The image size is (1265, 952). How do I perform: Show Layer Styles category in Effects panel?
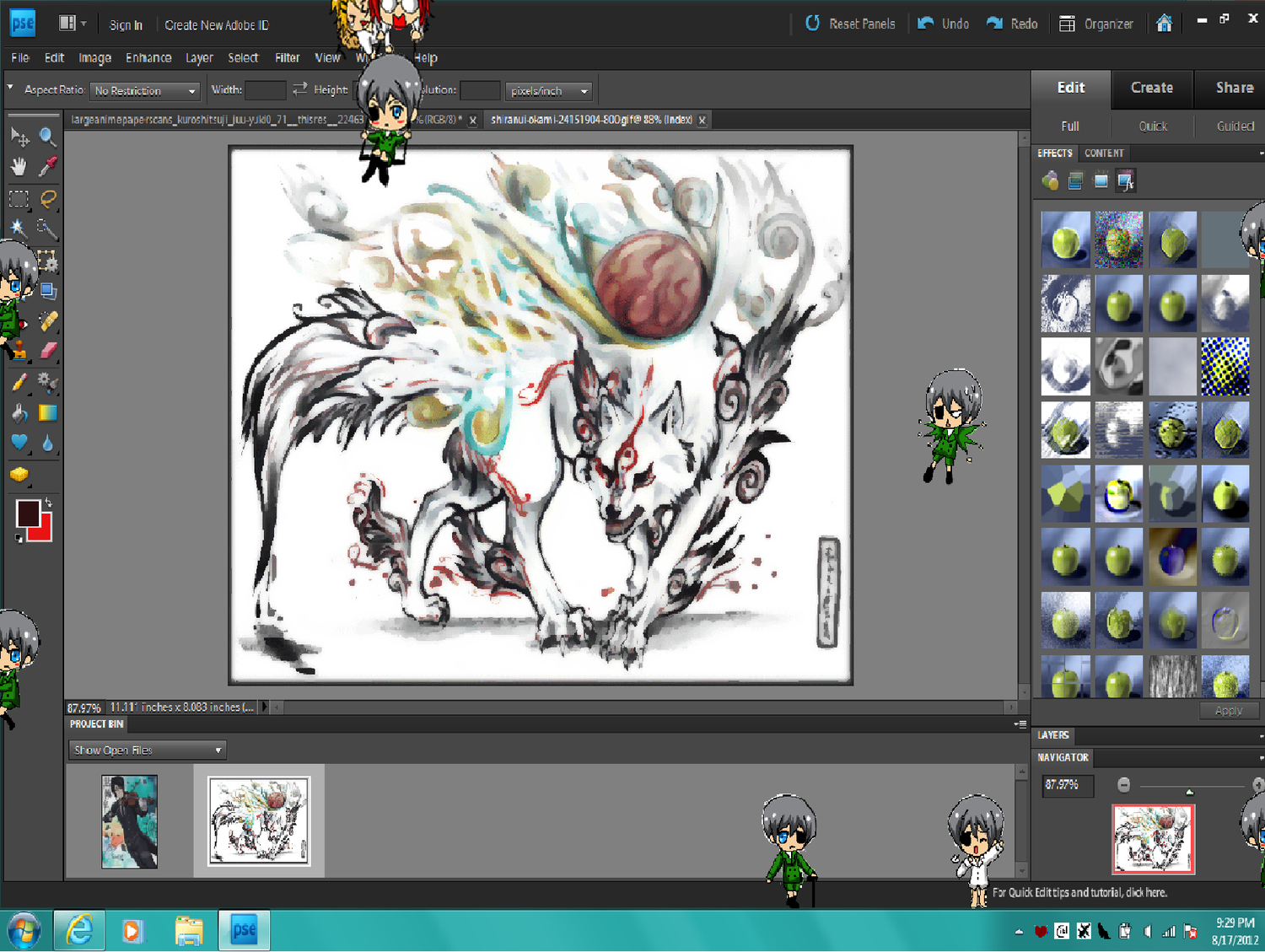1075,180
